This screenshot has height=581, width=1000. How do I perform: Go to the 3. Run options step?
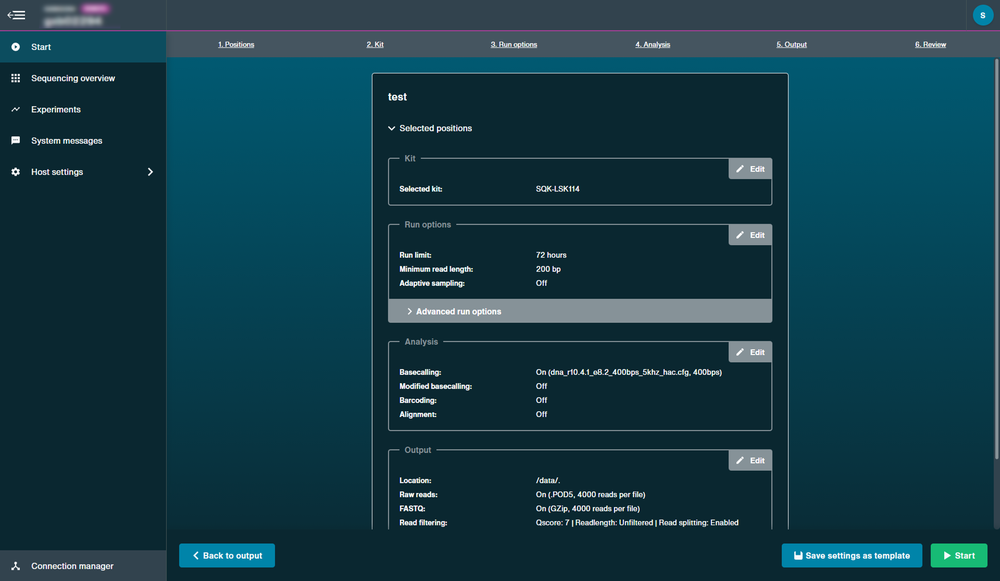513,45
